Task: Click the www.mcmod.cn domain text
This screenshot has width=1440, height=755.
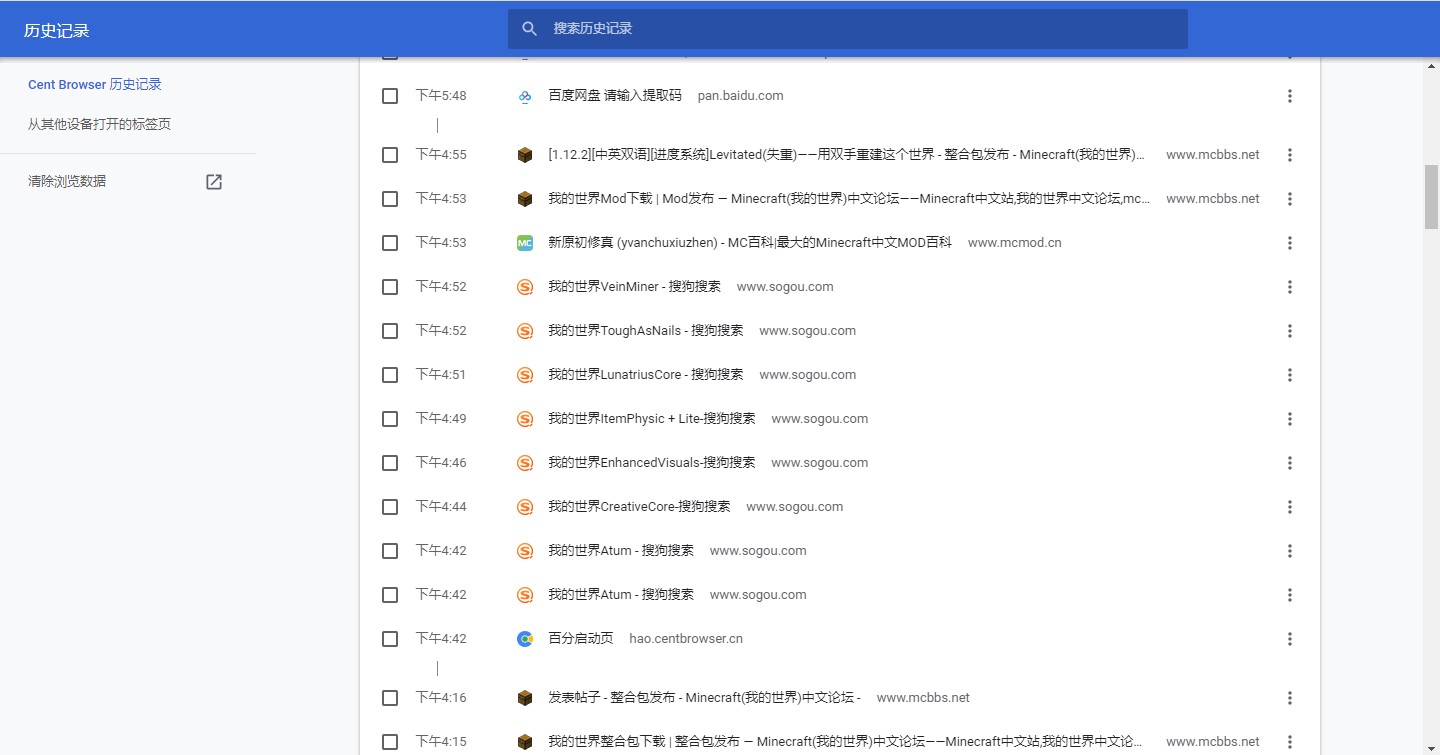Action: 1015,243
